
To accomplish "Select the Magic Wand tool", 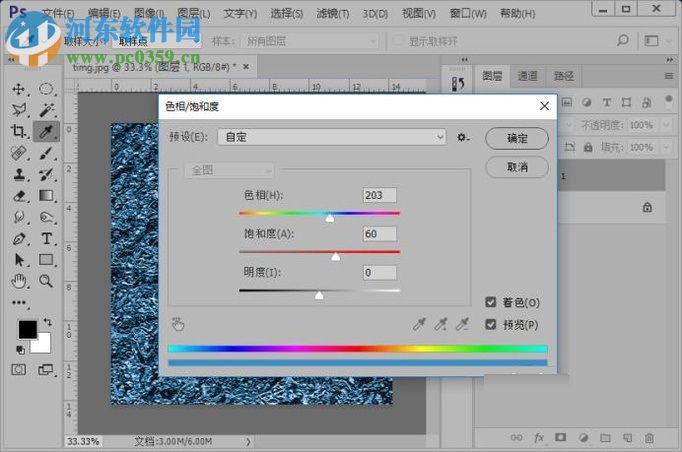I will (46, 110).
